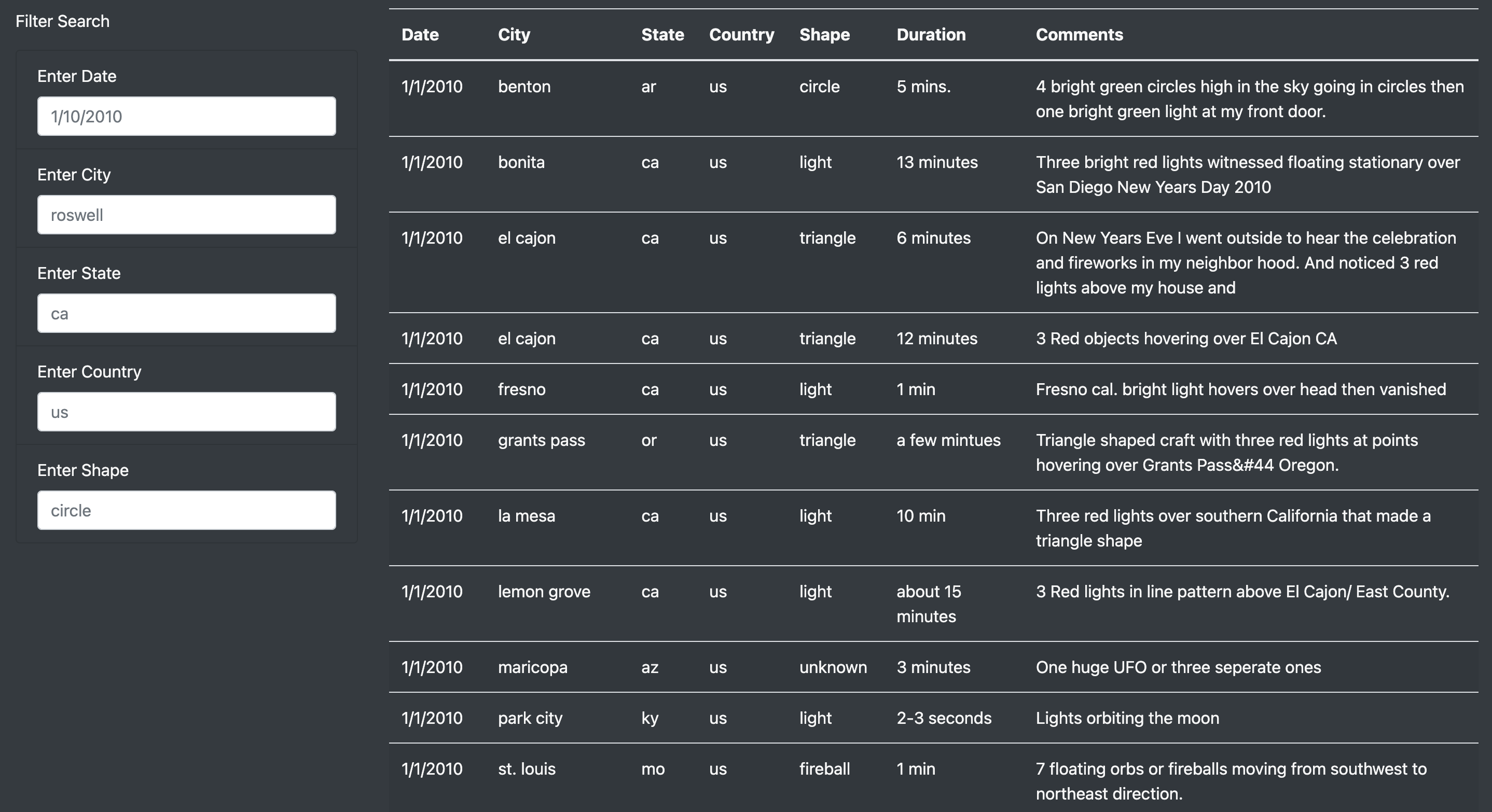Select the roswell city input field
Screen dimensions: 1492x812
(x=186, y=214)
